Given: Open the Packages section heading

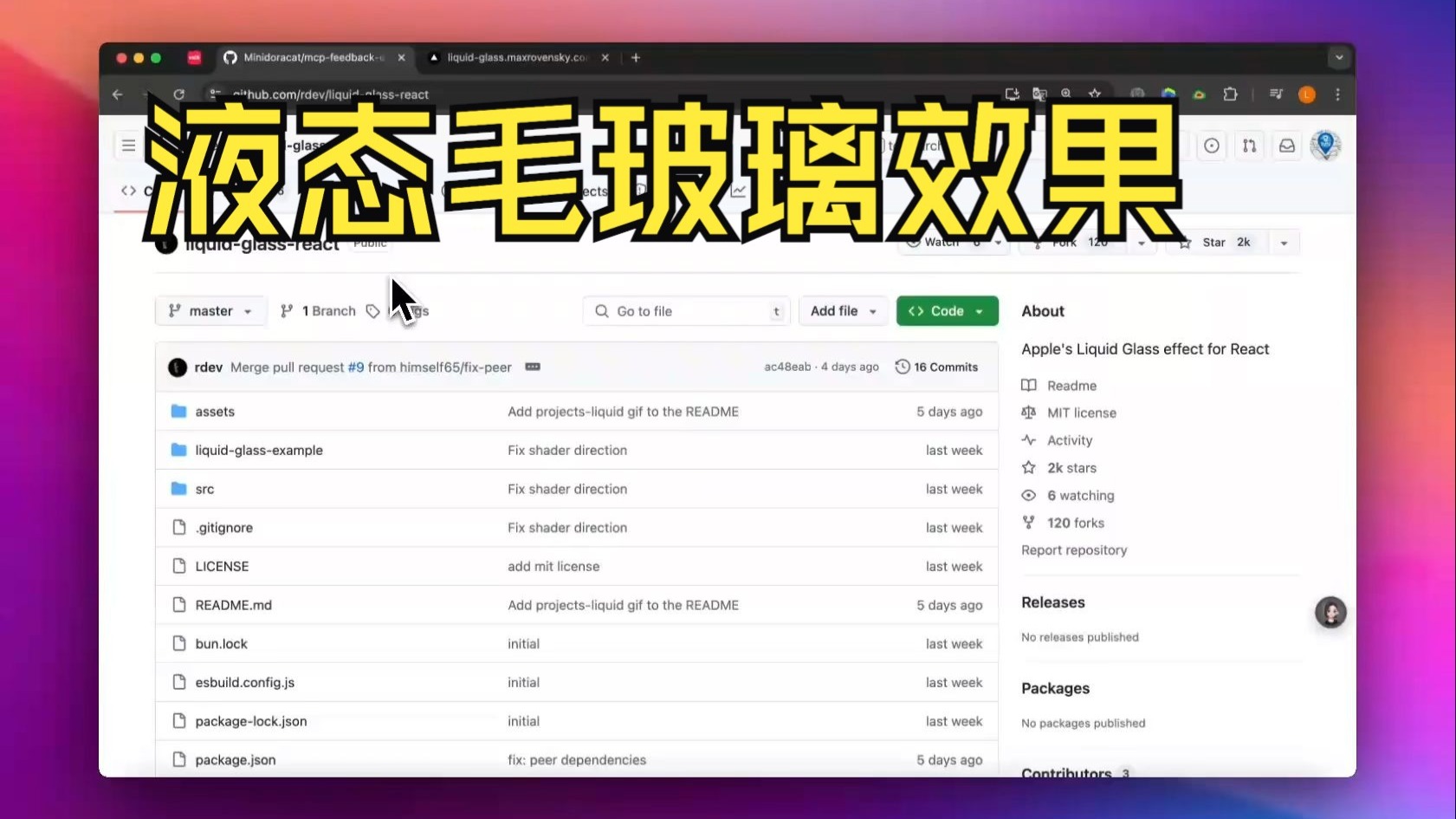Looking at the screenshot, I should pos(1055,688).
